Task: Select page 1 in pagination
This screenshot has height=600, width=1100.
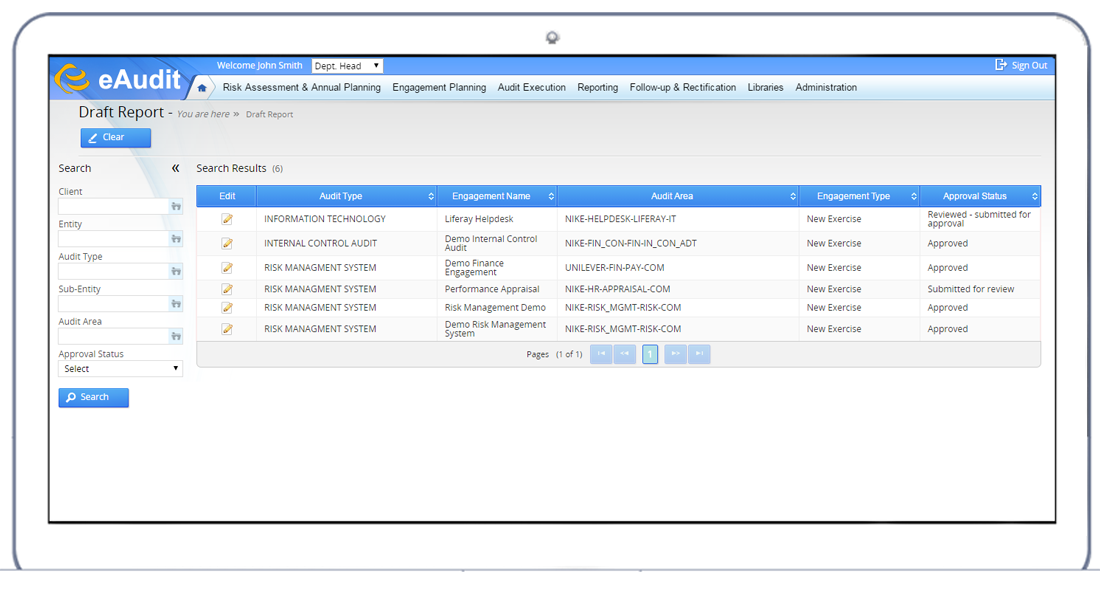Action: 650,354
